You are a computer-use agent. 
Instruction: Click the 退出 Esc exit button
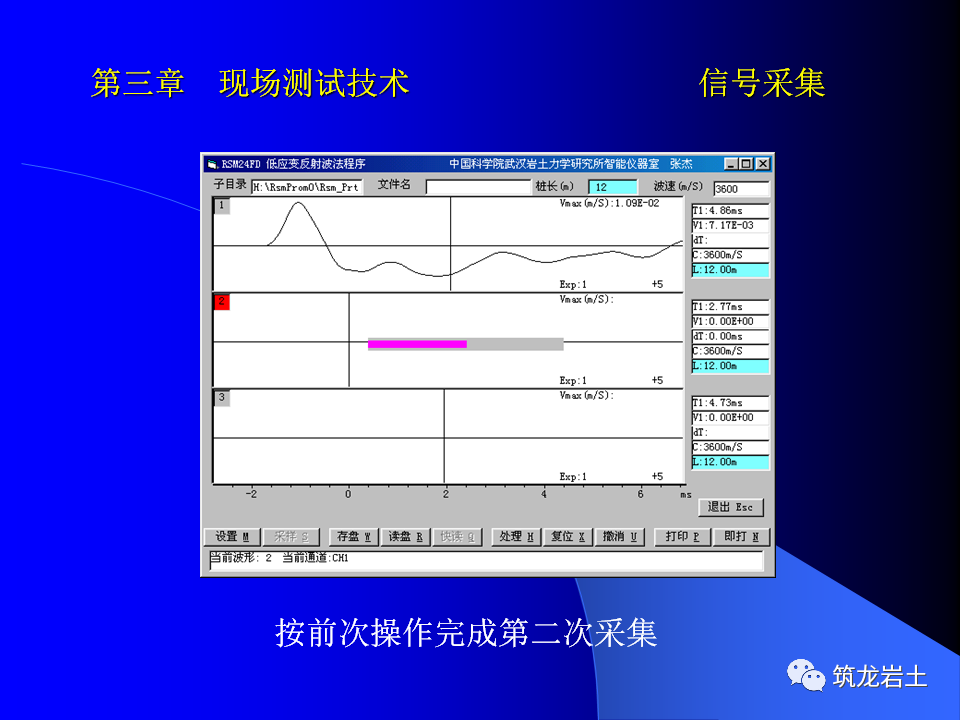click(730, 508)
